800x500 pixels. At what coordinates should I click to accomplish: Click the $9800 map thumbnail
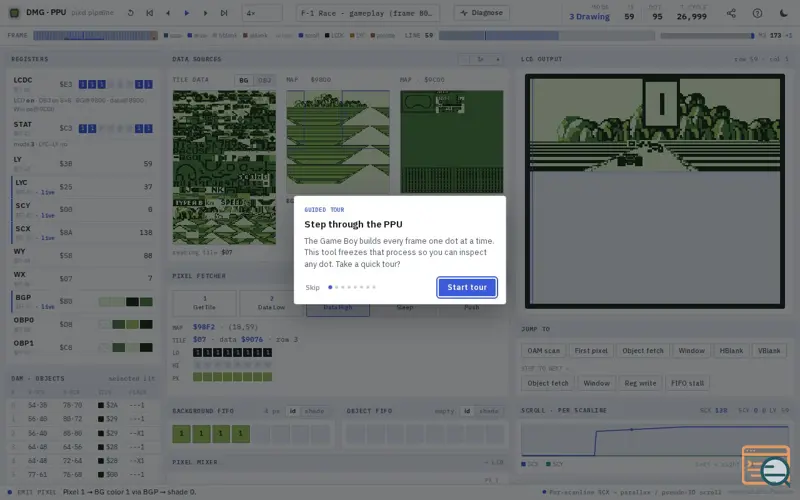pos(338,142)
